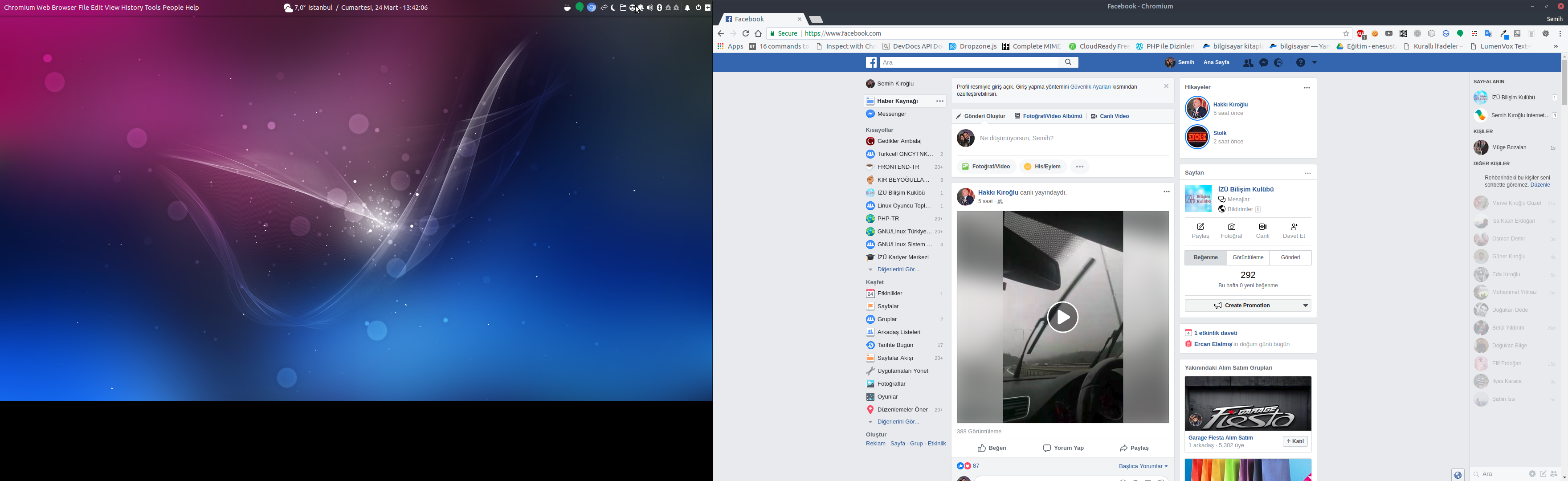Select the Canlı Video tab
This screenshot has width=1568, height=481.
(x=1110, y=116)
